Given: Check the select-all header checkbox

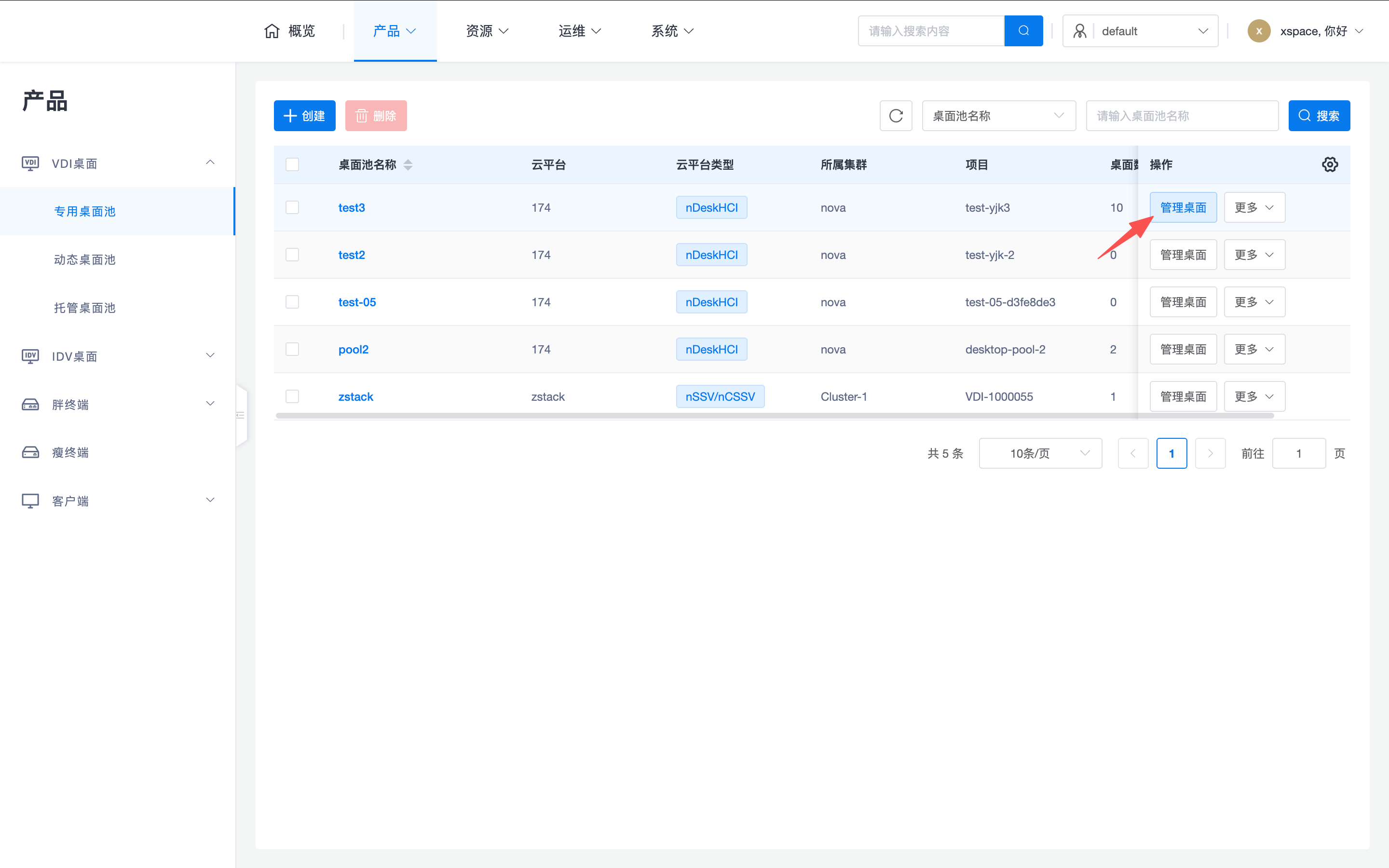Looking at the screenshot, I should (x=292, y=165).
